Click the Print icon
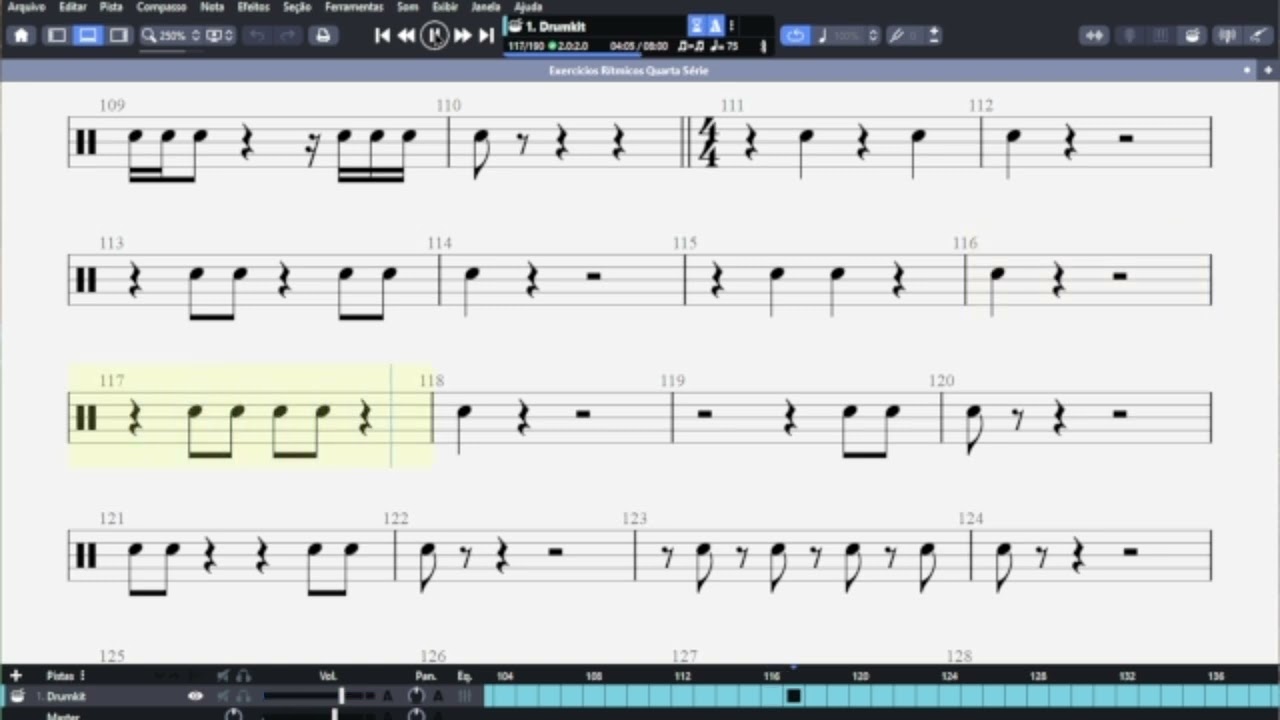 tap(322, 36)
